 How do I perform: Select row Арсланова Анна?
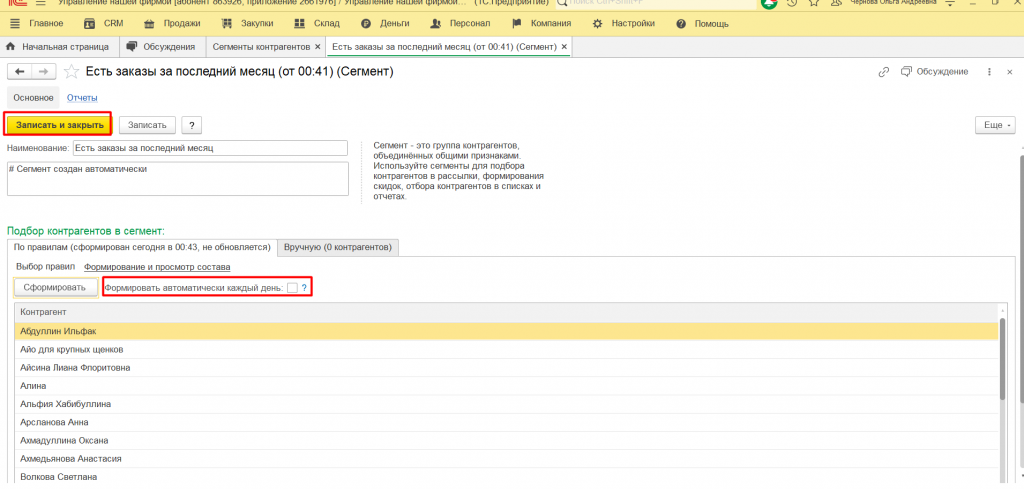click(x=506, y=422)
